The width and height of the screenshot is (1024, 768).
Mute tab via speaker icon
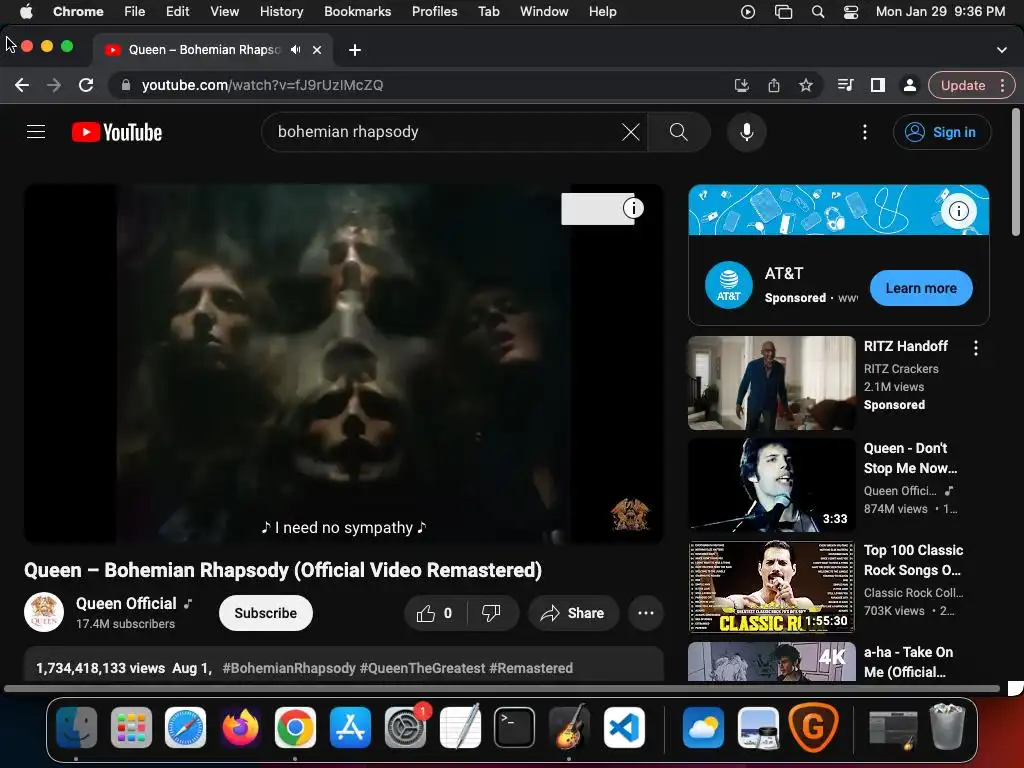[296, 50]
